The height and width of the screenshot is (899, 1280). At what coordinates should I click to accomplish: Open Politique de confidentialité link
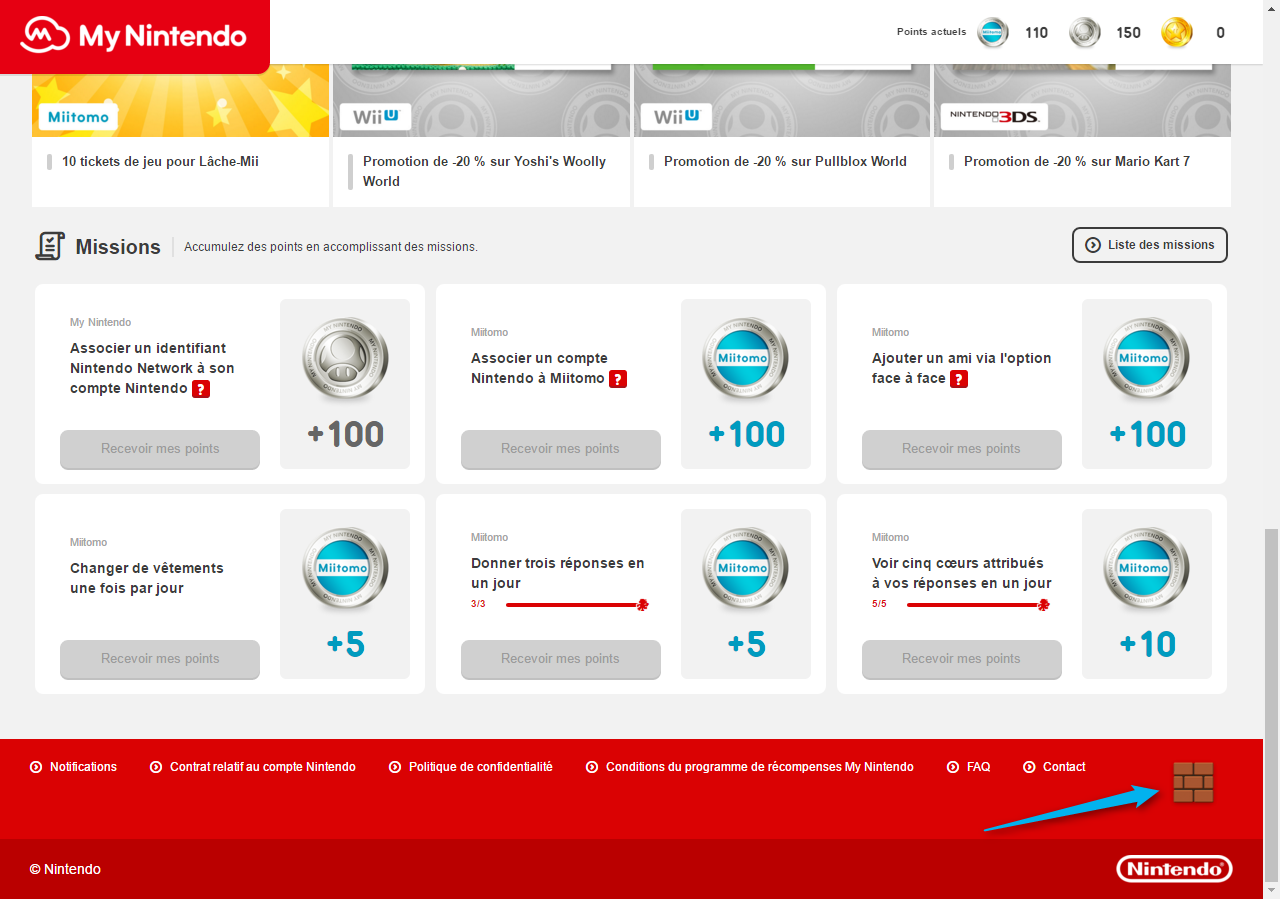(480, 767)
